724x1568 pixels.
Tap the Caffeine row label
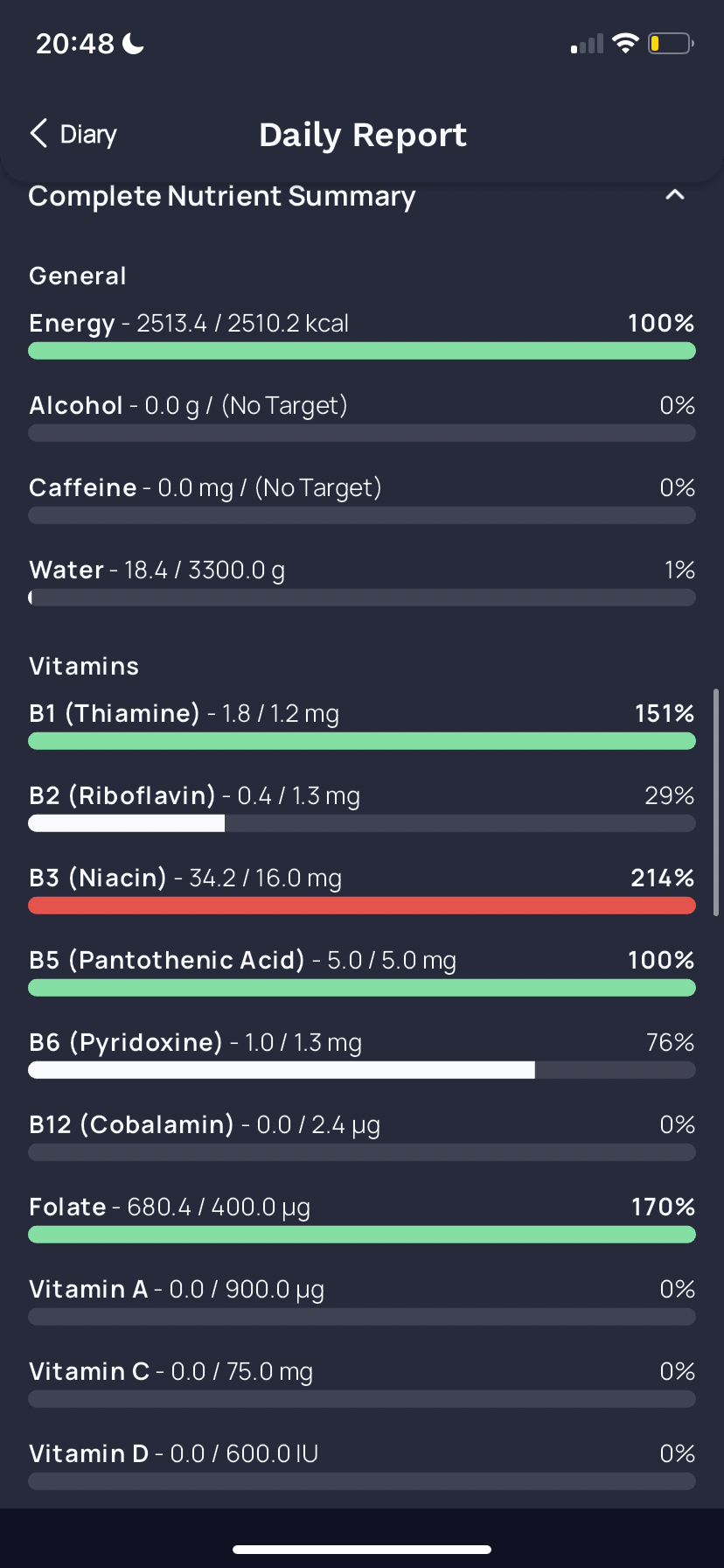tap(83, 487)
